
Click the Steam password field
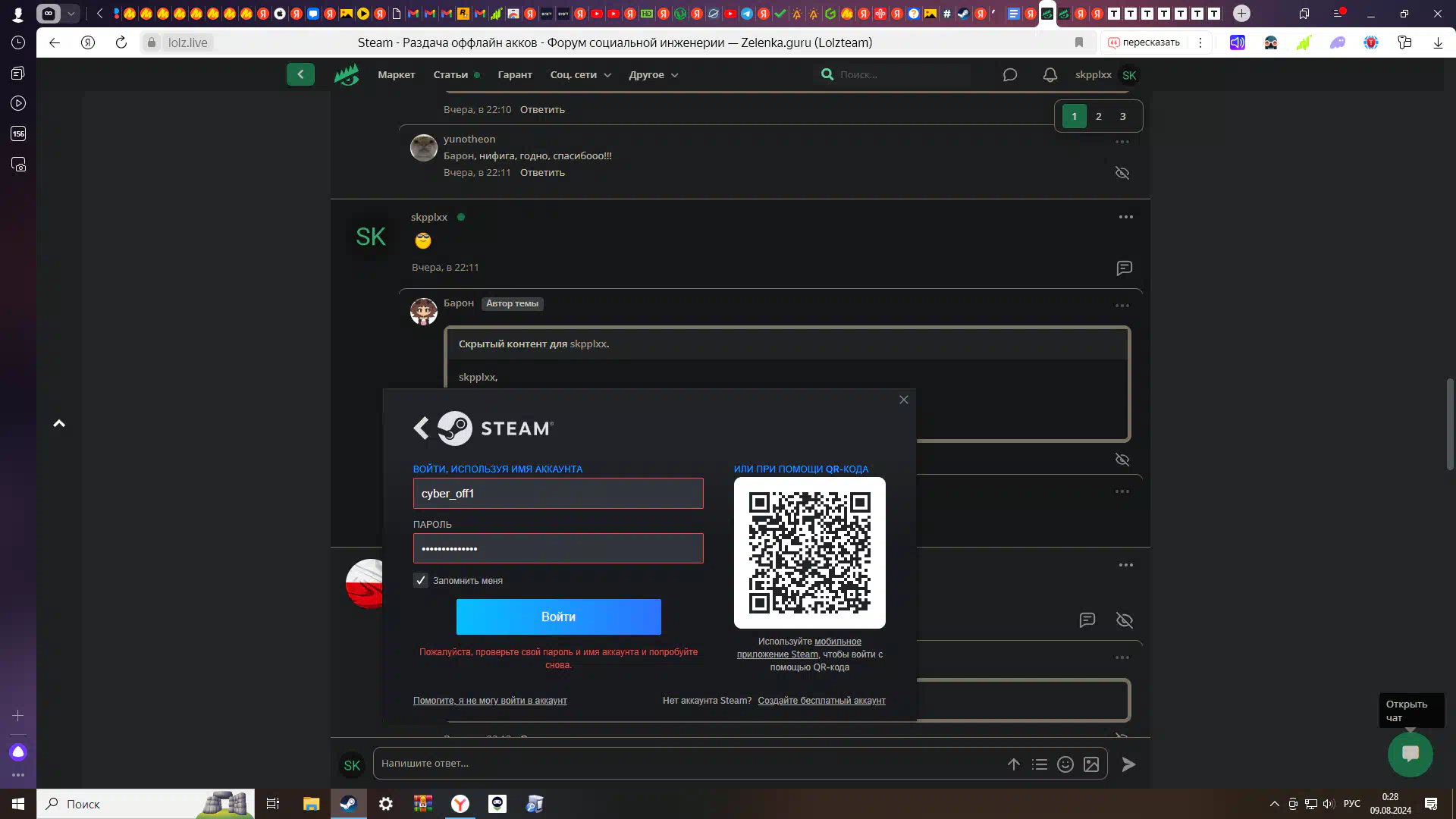coord(558,548)
